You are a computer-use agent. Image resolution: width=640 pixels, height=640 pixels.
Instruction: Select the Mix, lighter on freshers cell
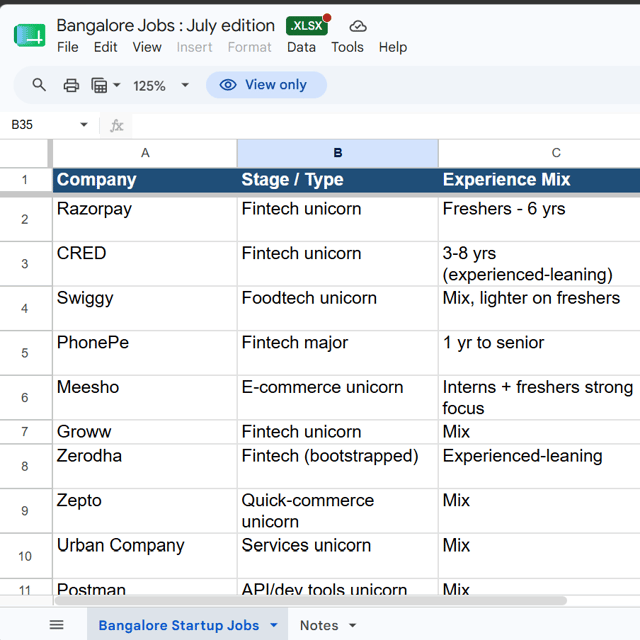[539, 308]
